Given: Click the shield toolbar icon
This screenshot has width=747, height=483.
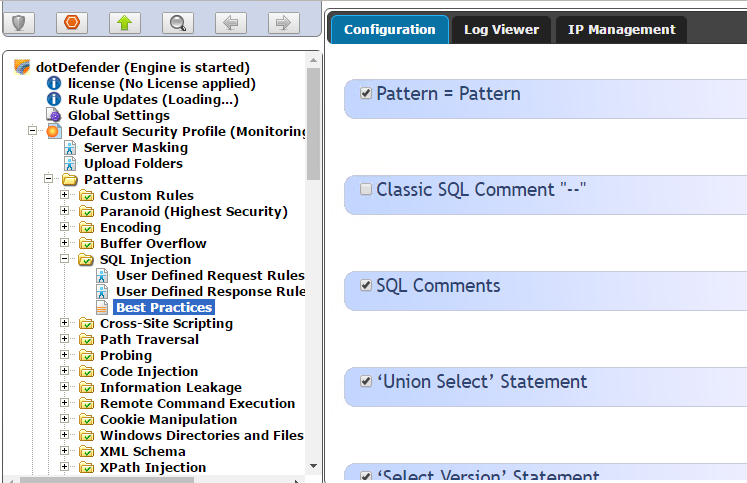Looking at the screenshot, I should pos(19,22).
